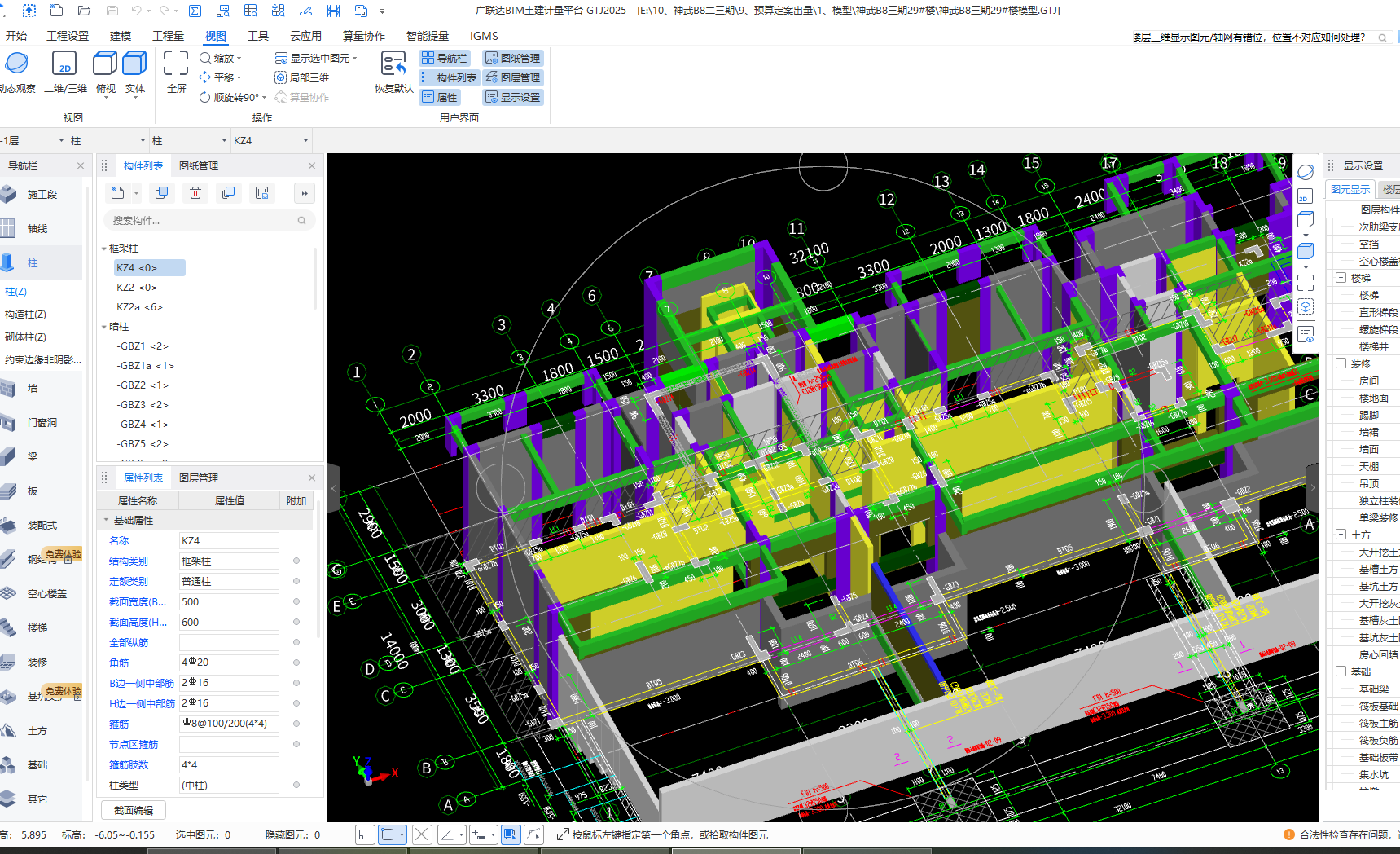
Task: Click the sigma summary calculation icon
Action: click(195, 11)
